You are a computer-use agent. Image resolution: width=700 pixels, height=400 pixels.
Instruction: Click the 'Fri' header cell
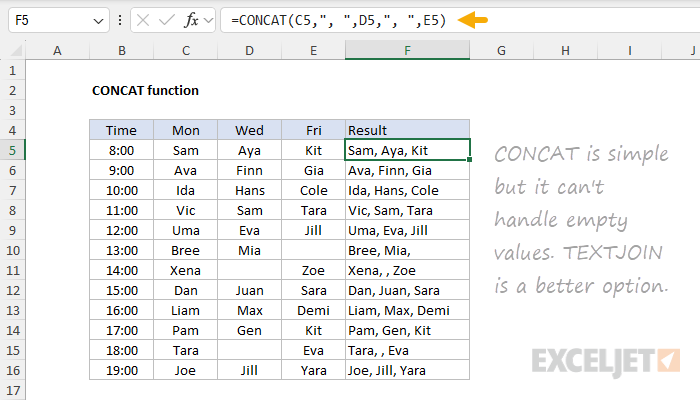point(313,130)
